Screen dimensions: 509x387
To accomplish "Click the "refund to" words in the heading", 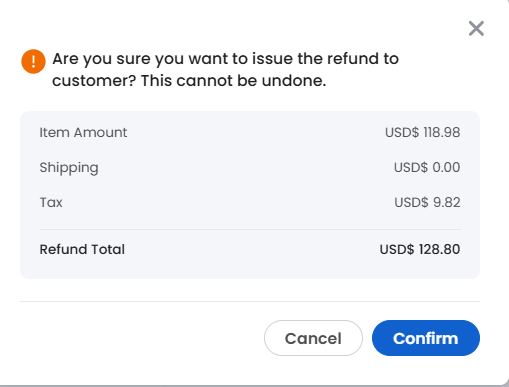I will coord(363,59).
